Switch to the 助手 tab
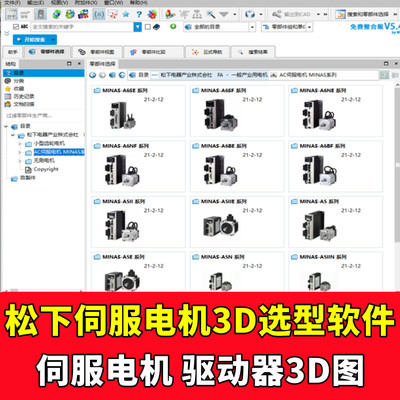 coord(13,52)
